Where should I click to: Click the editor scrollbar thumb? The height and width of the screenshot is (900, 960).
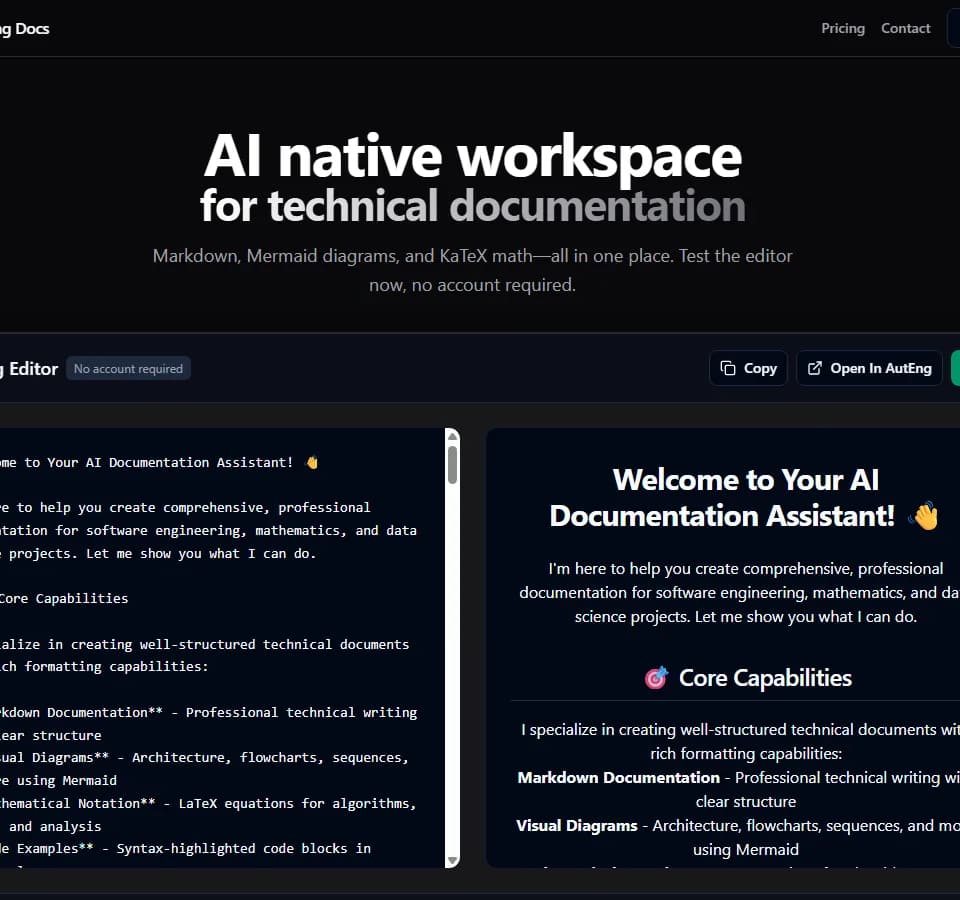[x=452, y=465]
